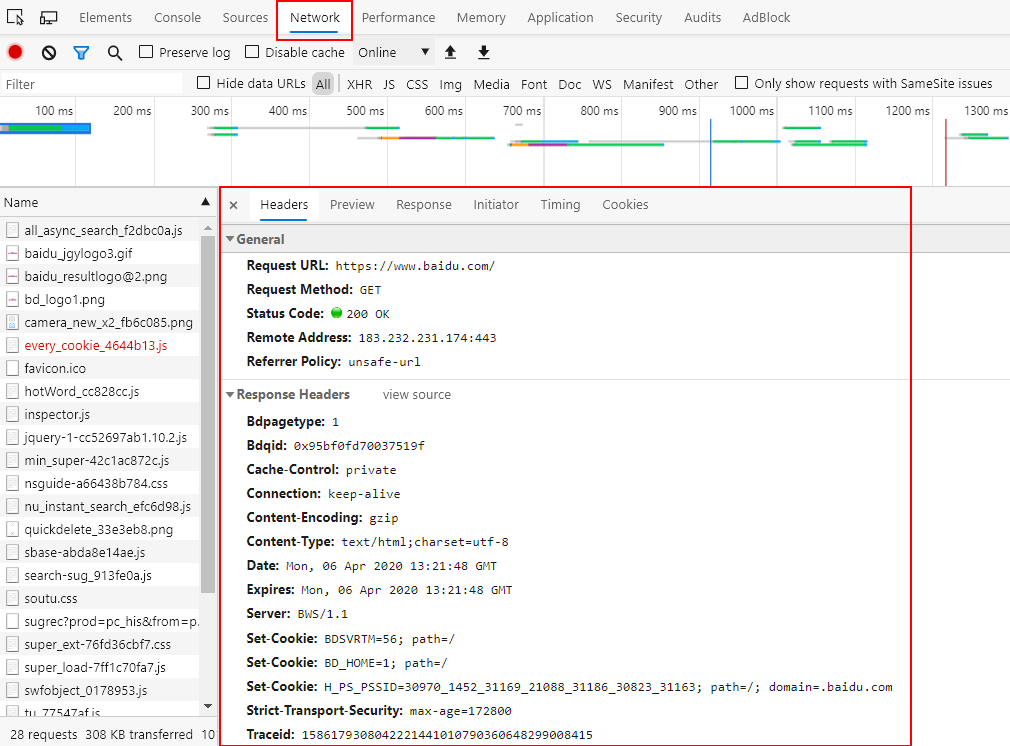Switch to the Console panel

[177, 17]
